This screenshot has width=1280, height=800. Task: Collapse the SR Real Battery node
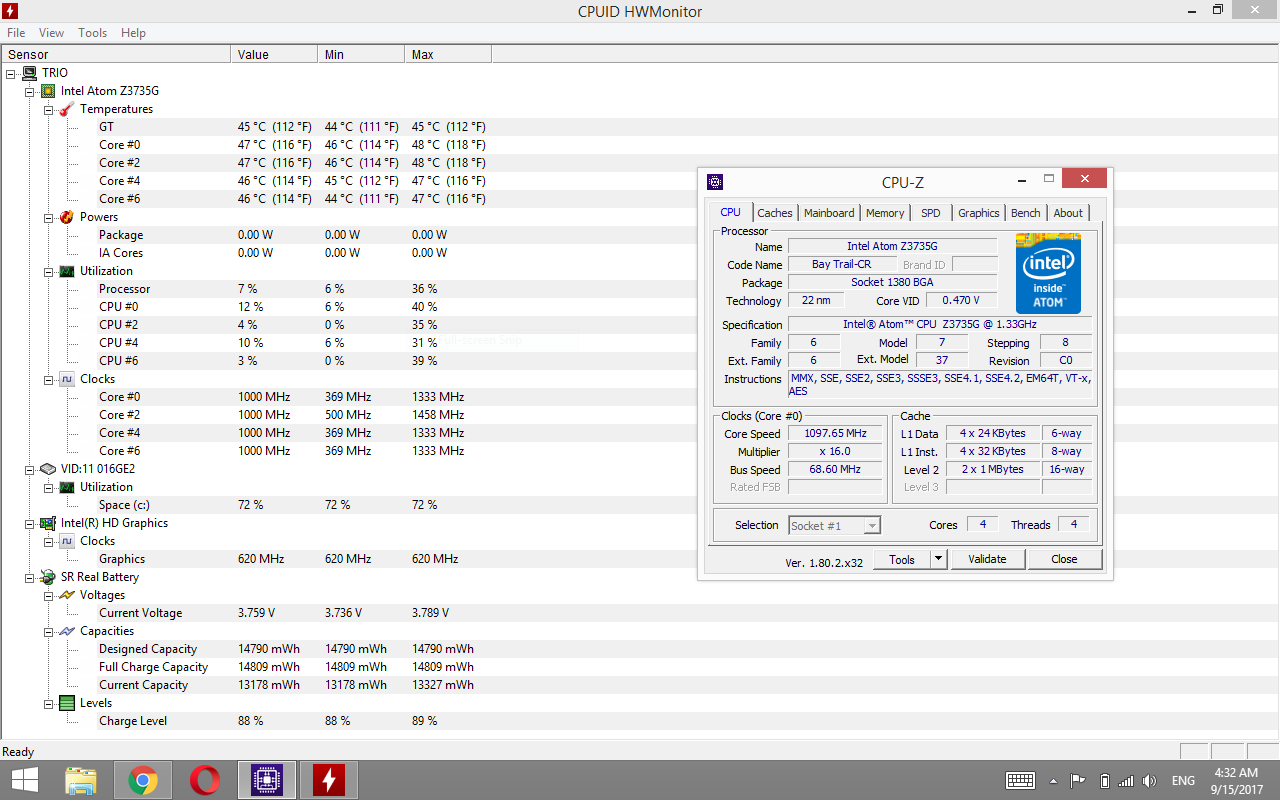click(30, 577)
